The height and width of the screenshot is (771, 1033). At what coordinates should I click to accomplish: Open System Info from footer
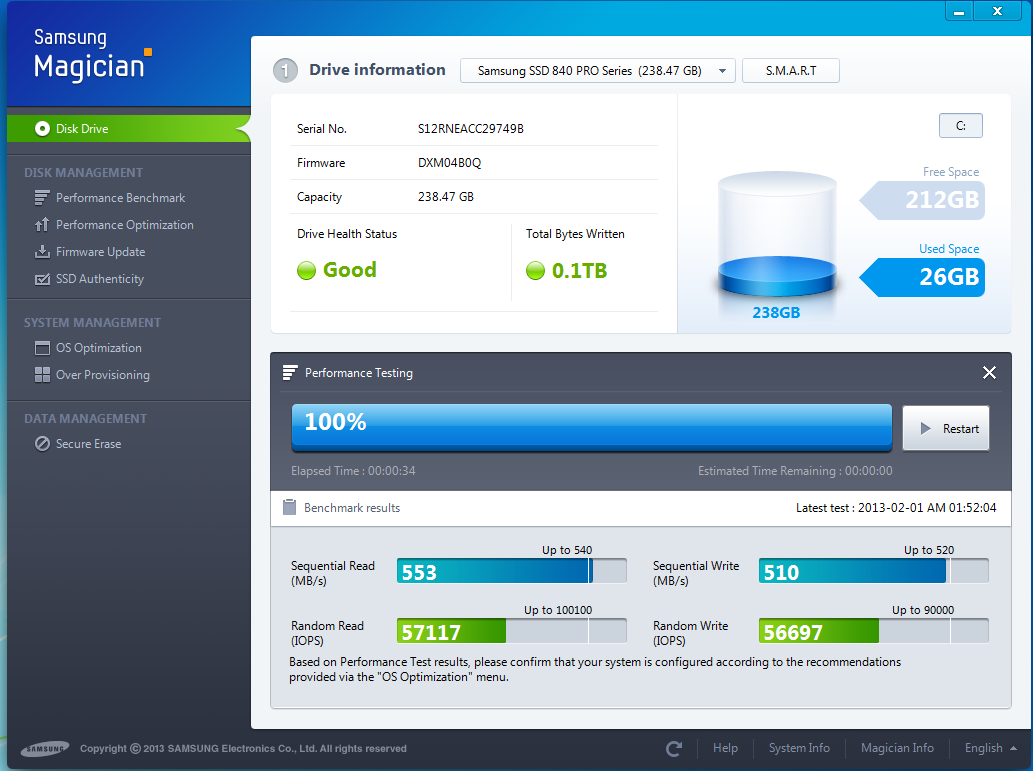[x=799, y=748]
